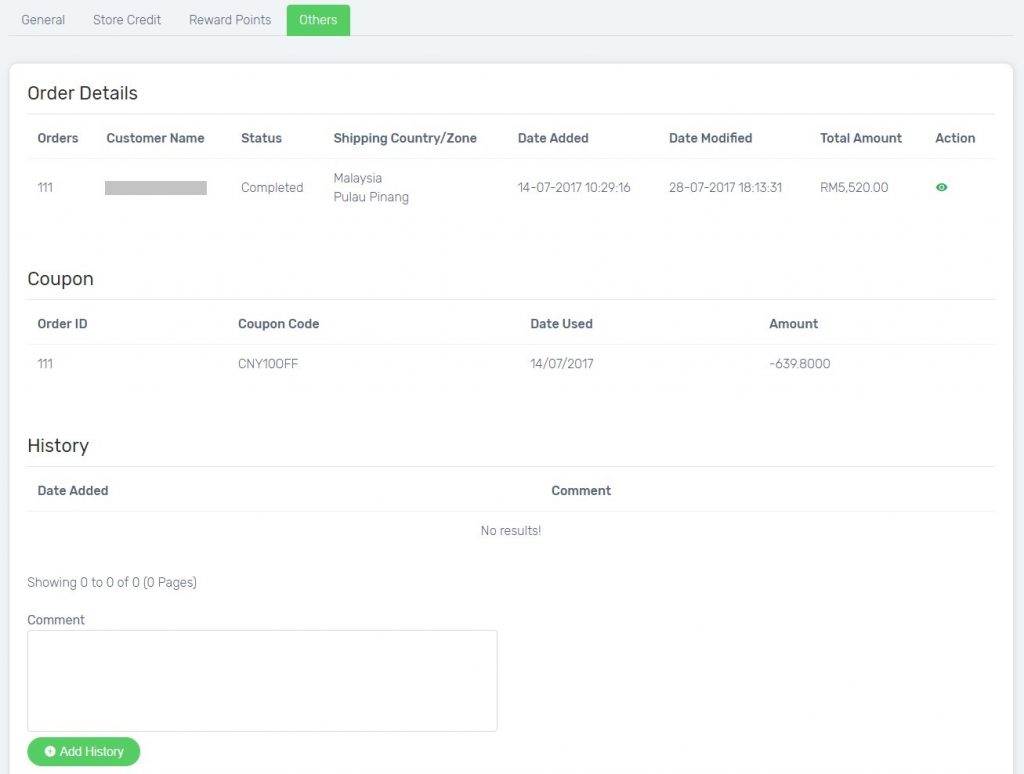Click the Date Added header in History section
Image resolution: width=1024 pixels, height=774 pixels.
73,490
